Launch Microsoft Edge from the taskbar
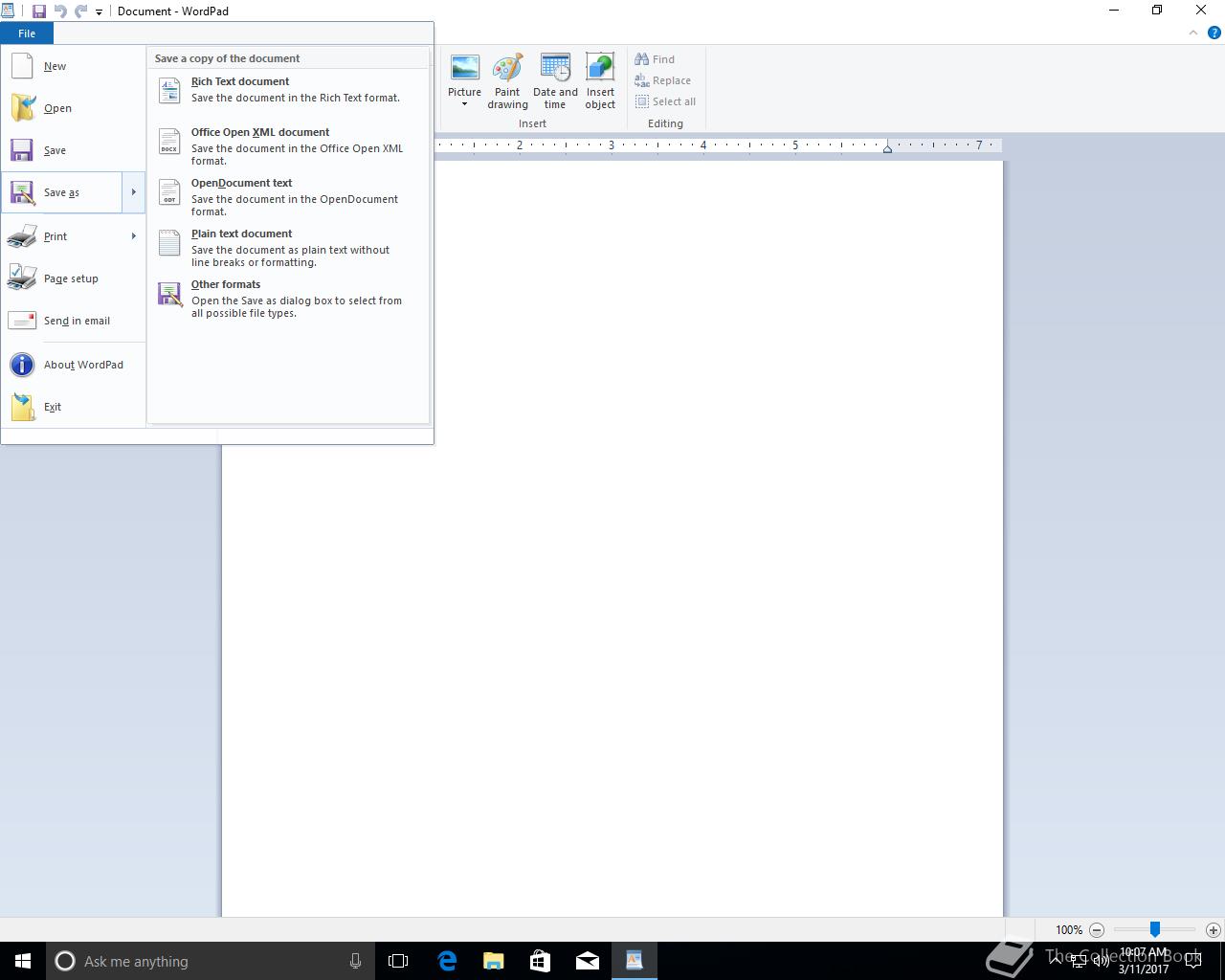This screenshot has width=1225, height=980. click(447, 961)
